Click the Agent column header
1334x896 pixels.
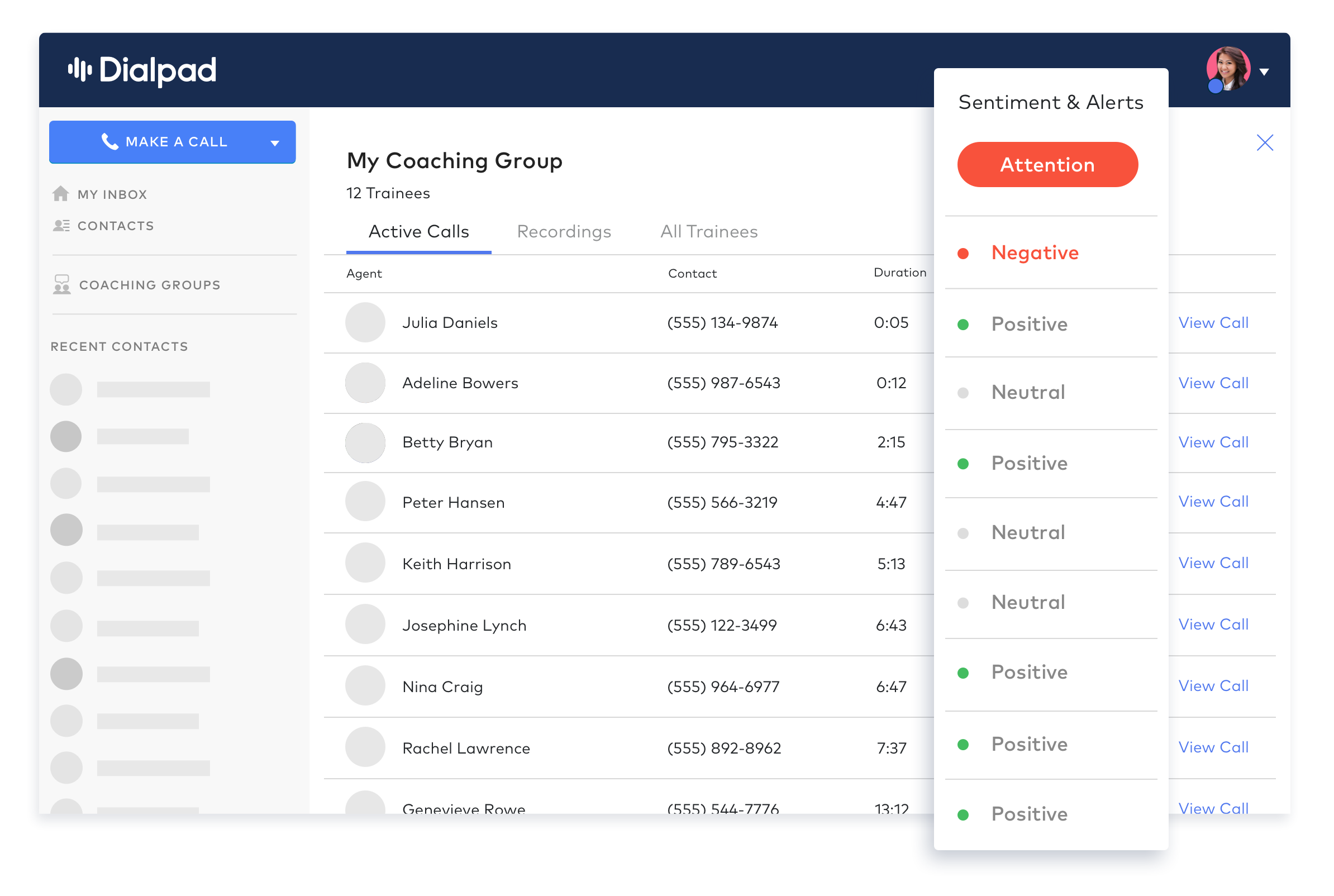tap(364, 274)
